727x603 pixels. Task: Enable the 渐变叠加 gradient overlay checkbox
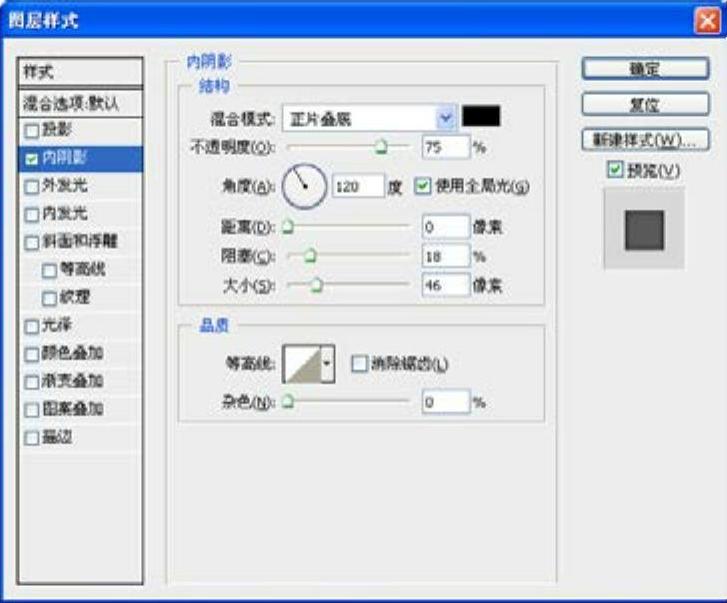pos(32,382)
